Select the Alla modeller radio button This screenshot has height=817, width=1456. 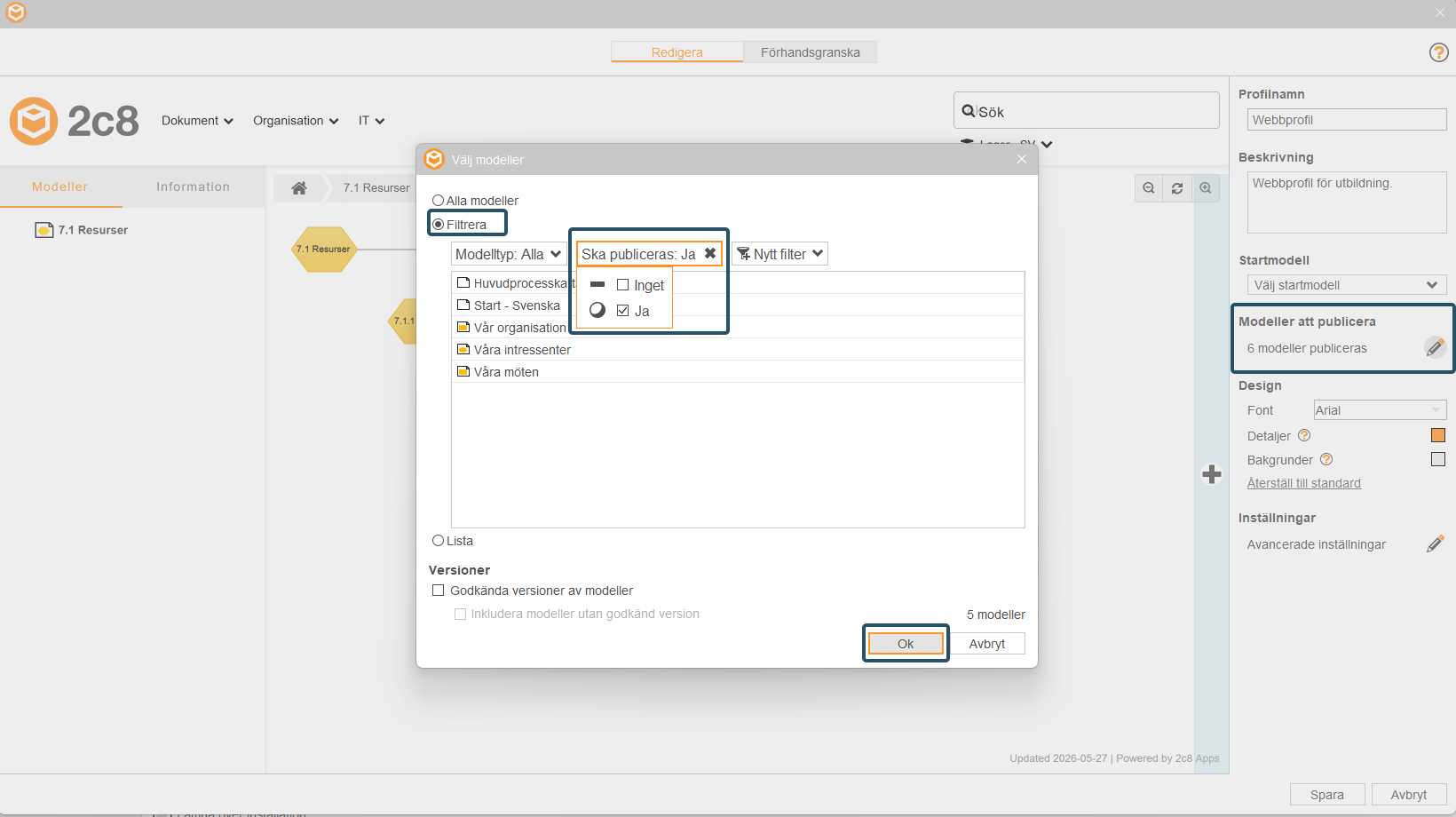click(438, 201)
